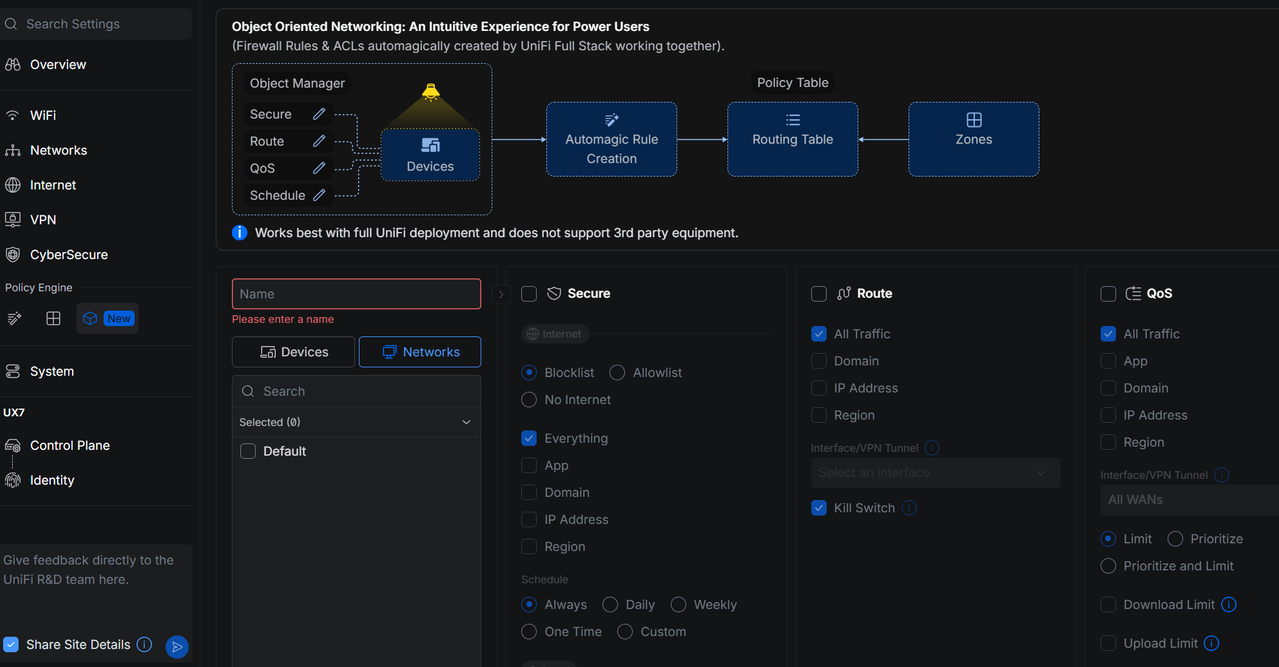Click the pencil icon next to Route
This screenshot has width=1279, height=667.
pos(319,141)
